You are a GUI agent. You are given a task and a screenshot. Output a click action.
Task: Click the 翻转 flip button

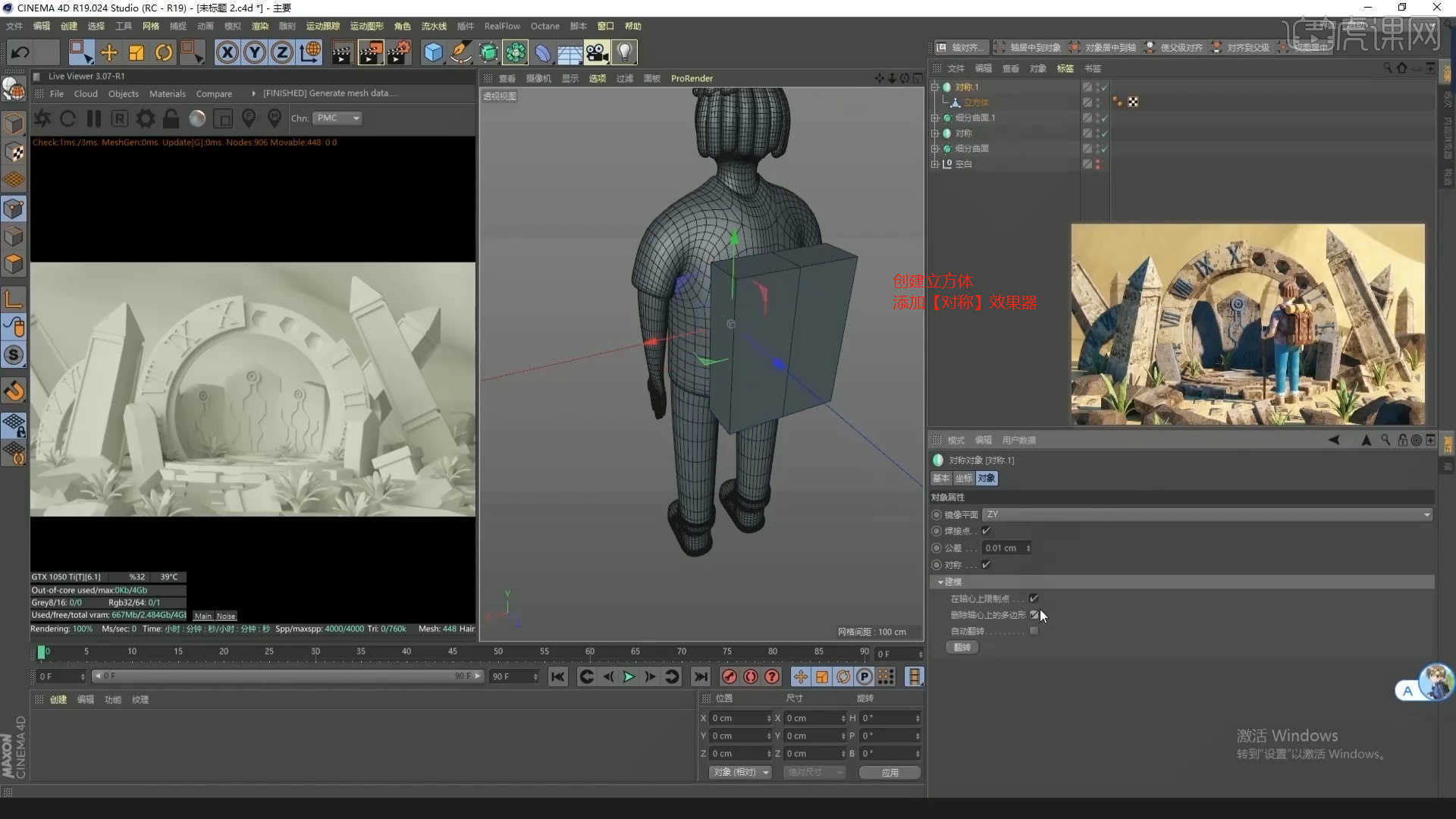962,647
